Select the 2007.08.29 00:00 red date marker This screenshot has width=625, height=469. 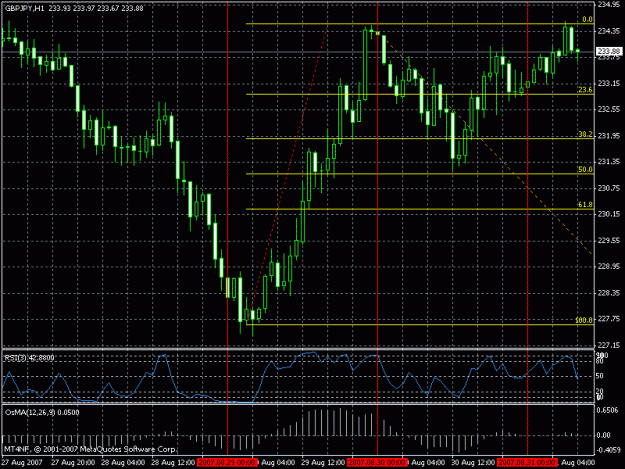click(x=228, y=463)
